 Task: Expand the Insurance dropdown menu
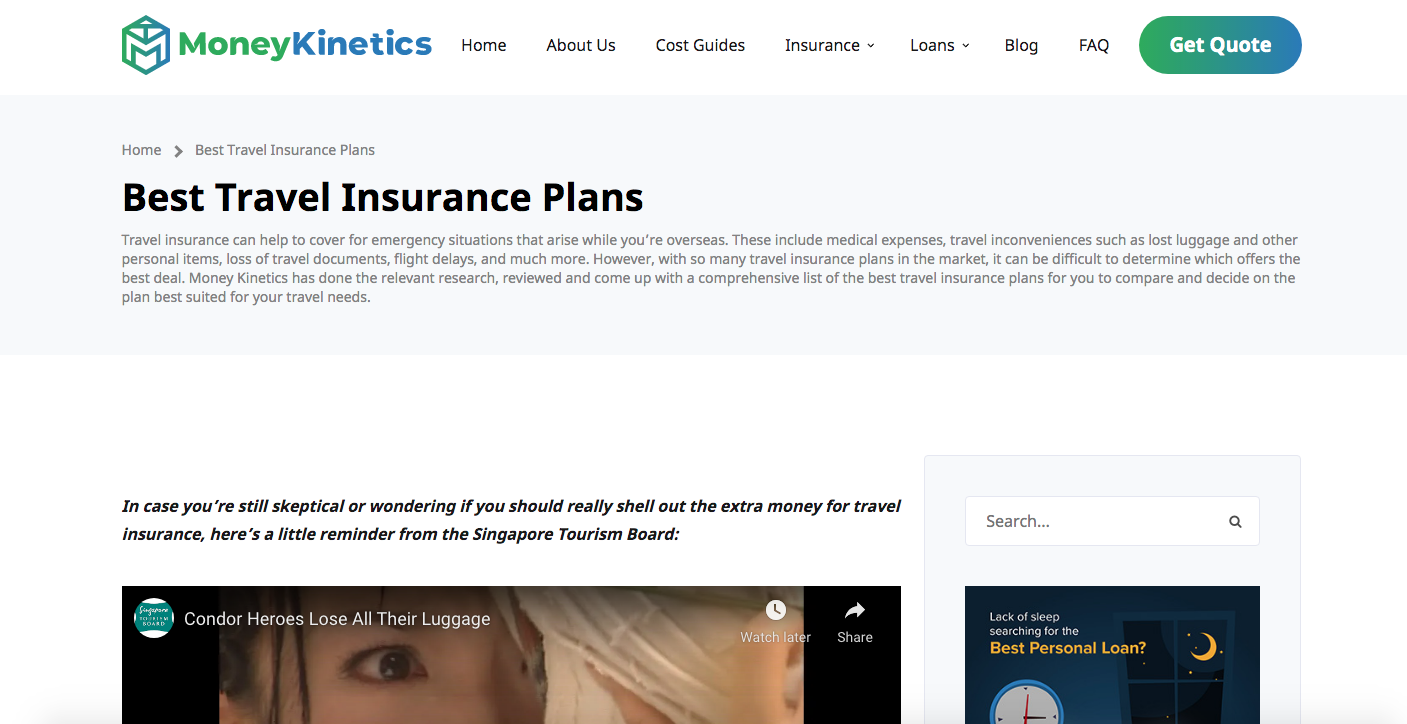[x=830, y=45]
